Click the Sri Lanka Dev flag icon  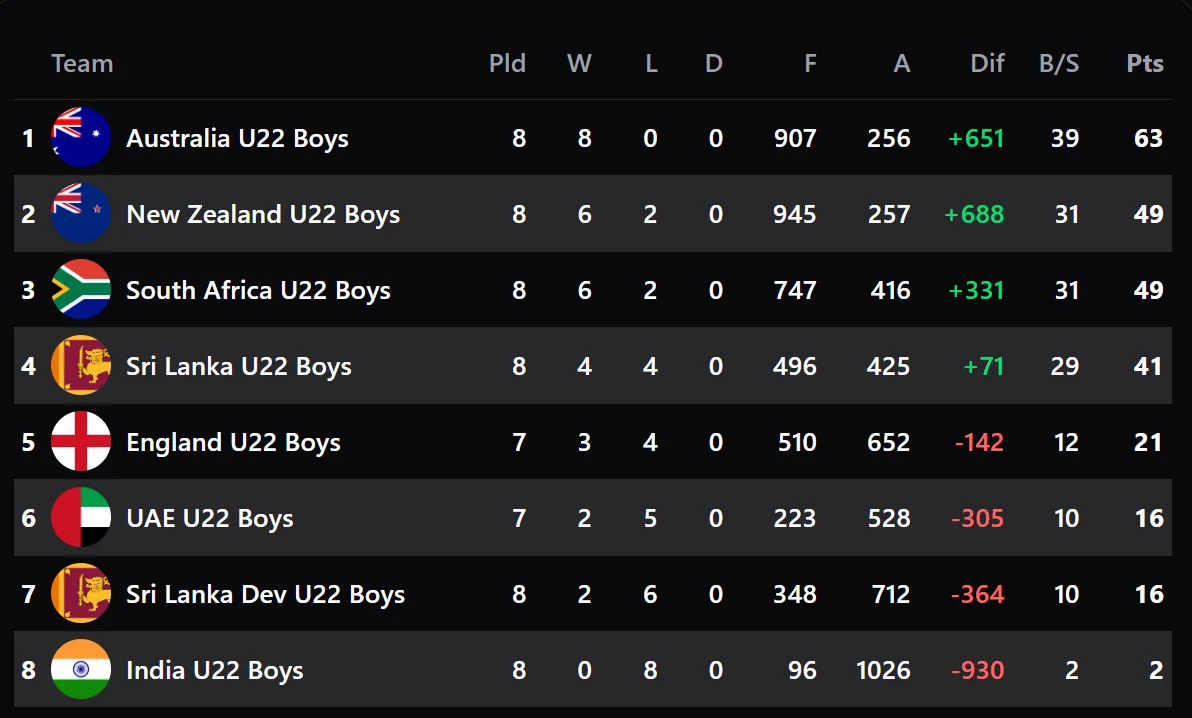tap(81, 594)
